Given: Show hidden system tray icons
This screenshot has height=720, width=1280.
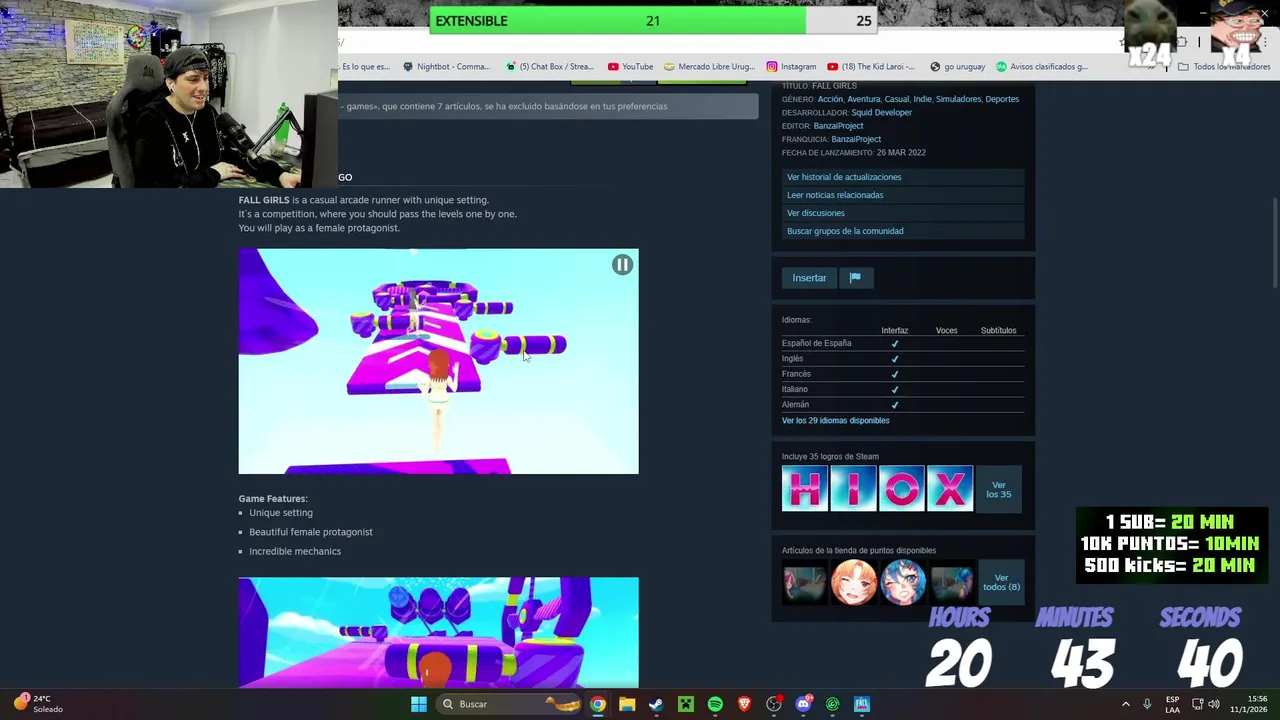Looking at the screenshot, I should tap(1125, 704).
